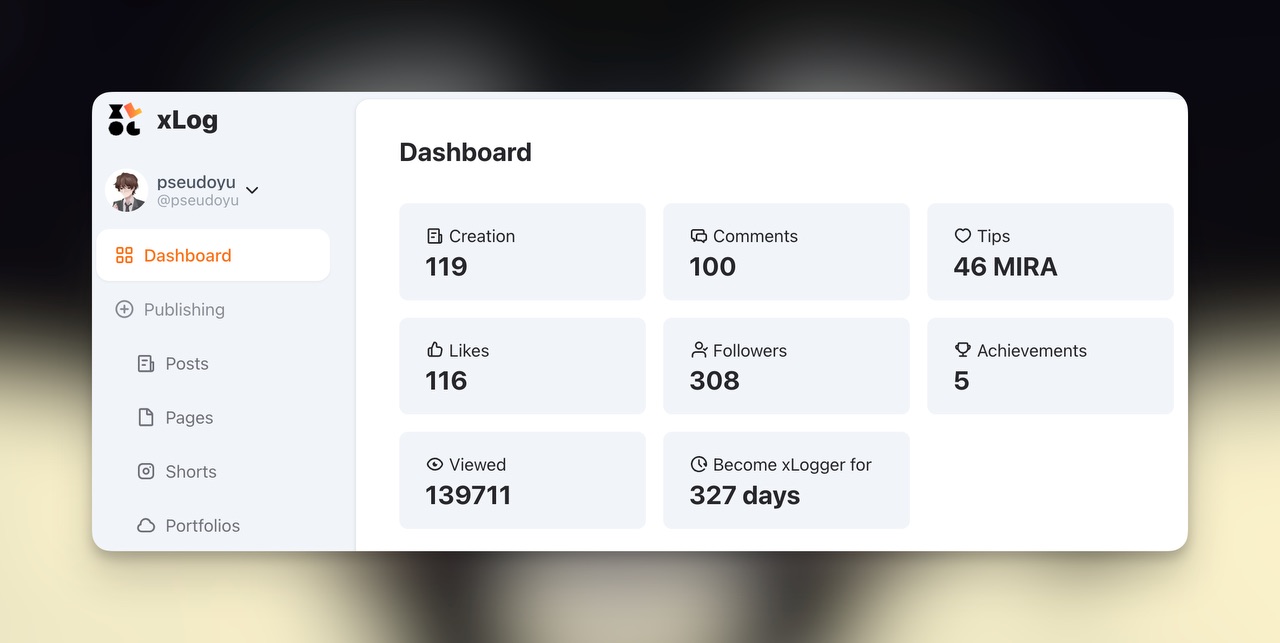
Task: Expand the pseudoyu account dropdown chevron
Action: coord(252,190)
